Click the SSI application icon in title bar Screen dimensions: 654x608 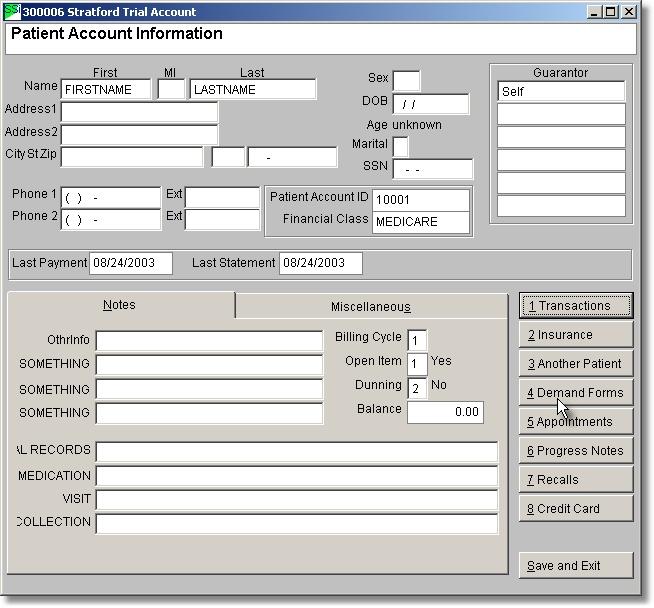coord(12,12)
